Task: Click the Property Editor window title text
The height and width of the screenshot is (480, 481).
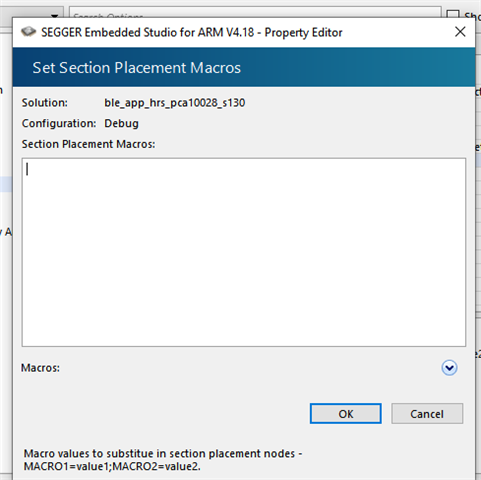Action: coord(192,32)
